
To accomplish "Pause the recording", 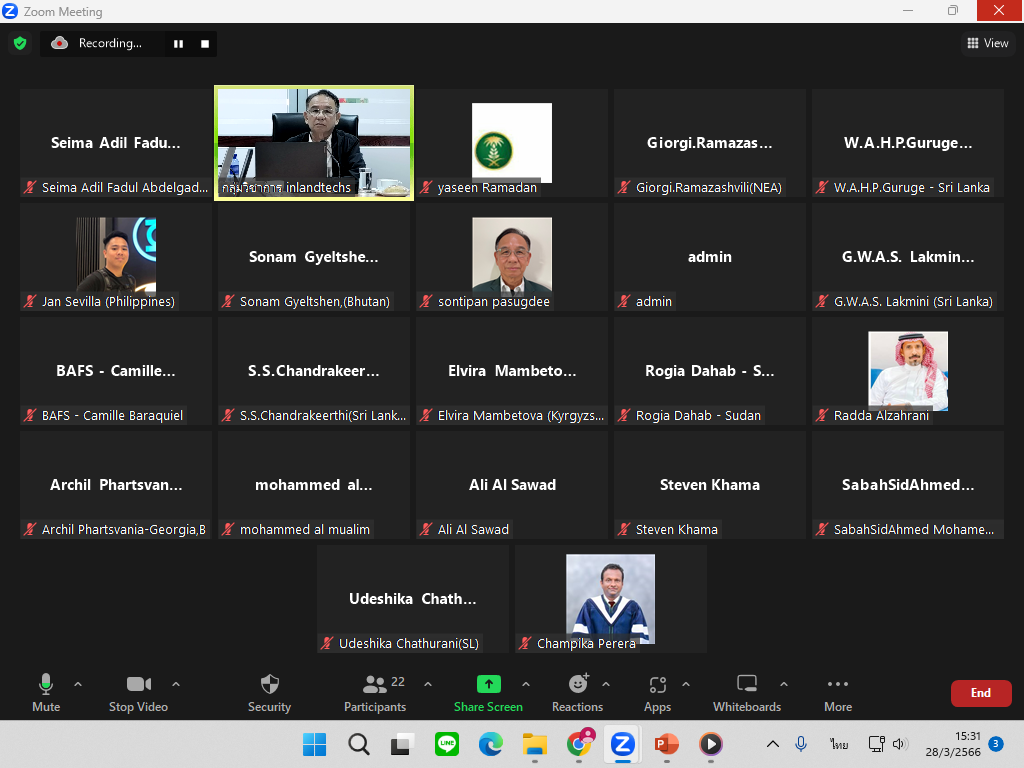I will (x=178, y=44).
